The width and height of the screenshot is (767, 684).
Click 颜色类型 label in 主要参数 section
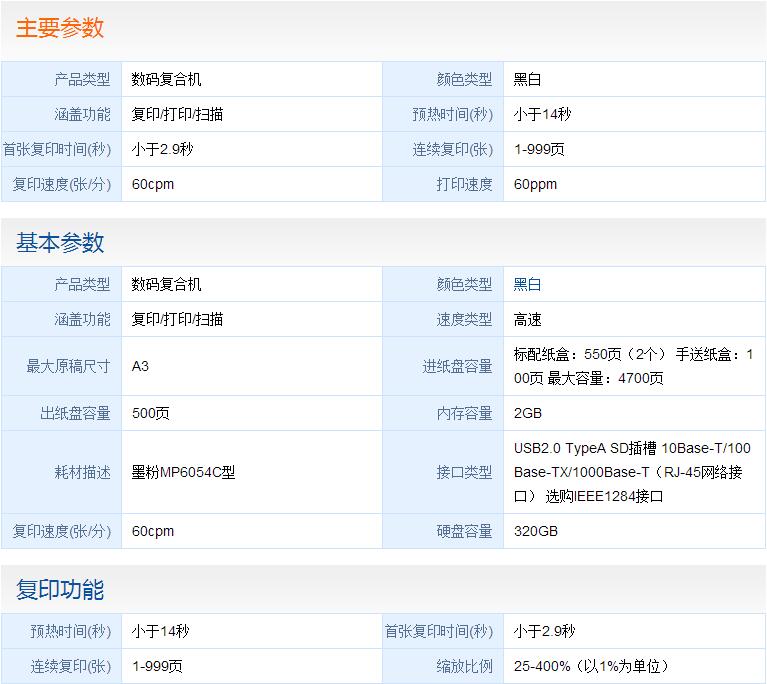(x=464, y=79)
